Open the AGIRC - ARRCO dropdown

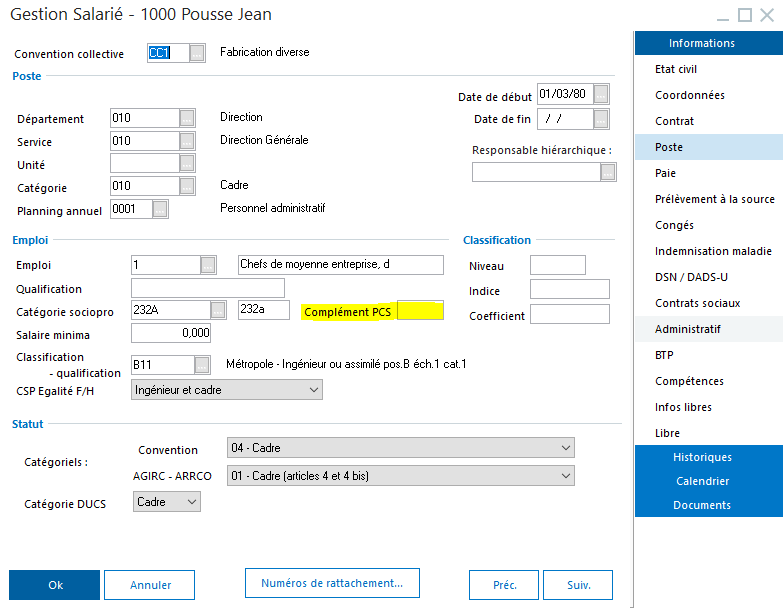[x=566, y=476]
